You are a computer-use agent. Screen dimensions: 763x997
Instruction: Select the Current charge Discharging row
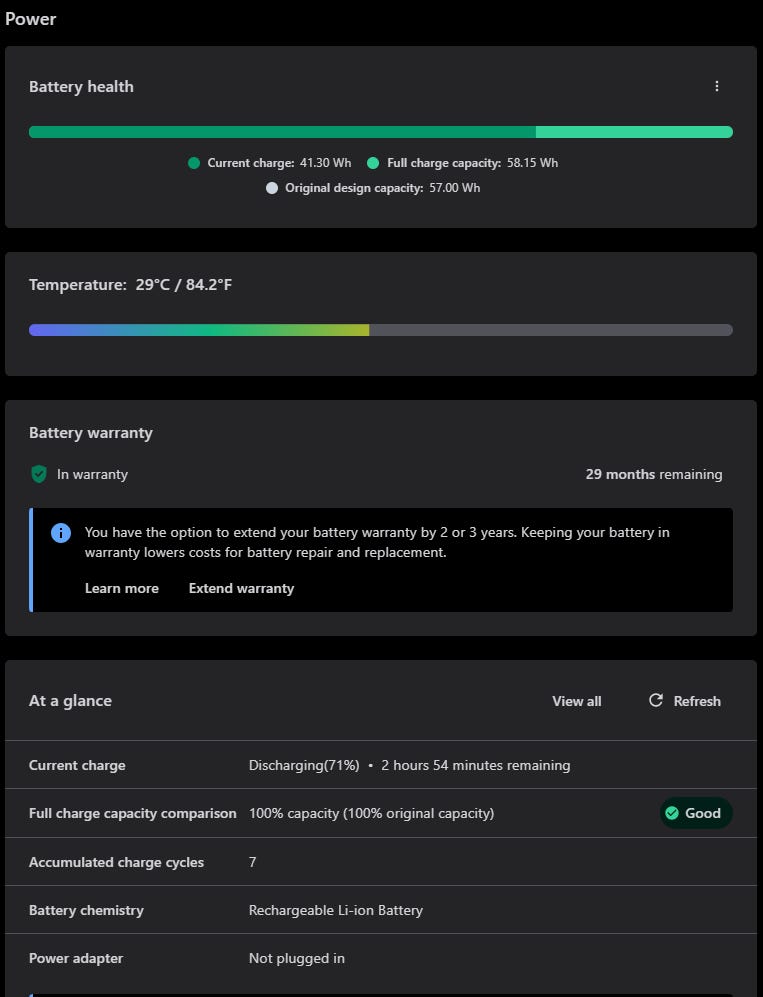(380, 765)
